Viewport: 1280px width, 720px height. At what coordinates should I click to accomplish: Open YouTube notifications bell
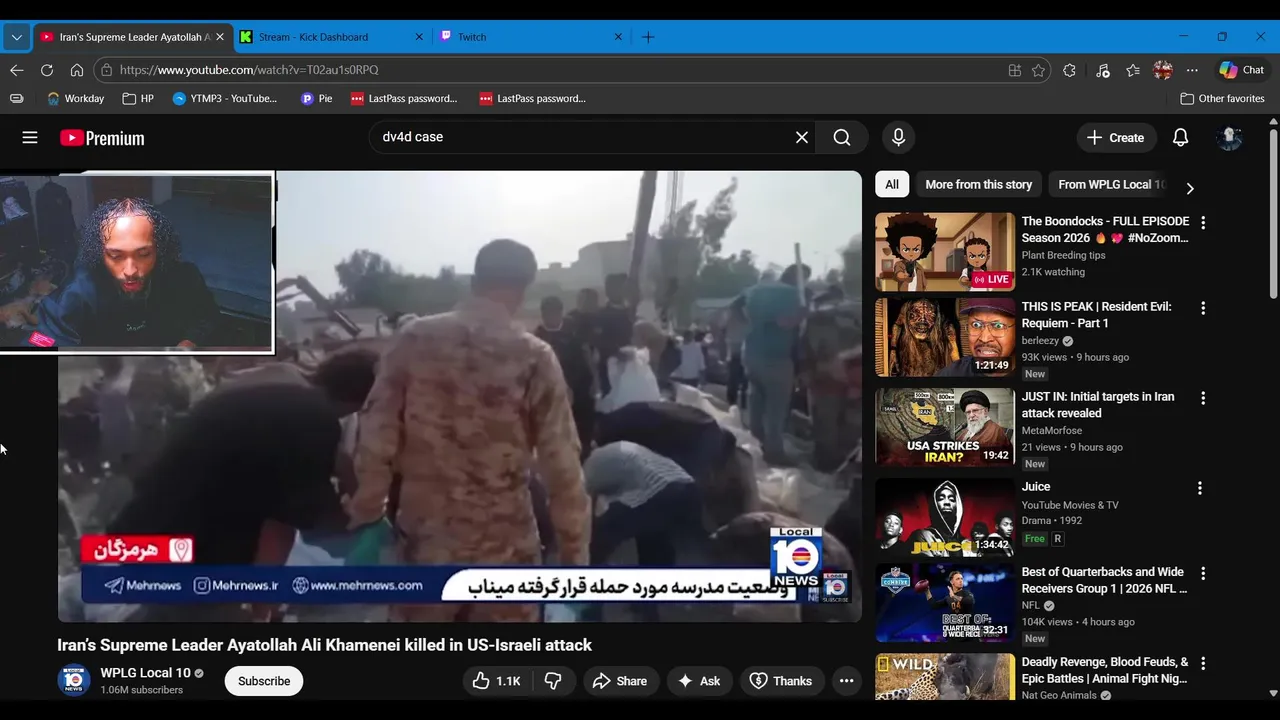pyautogui.click(x=1180, y=138)
